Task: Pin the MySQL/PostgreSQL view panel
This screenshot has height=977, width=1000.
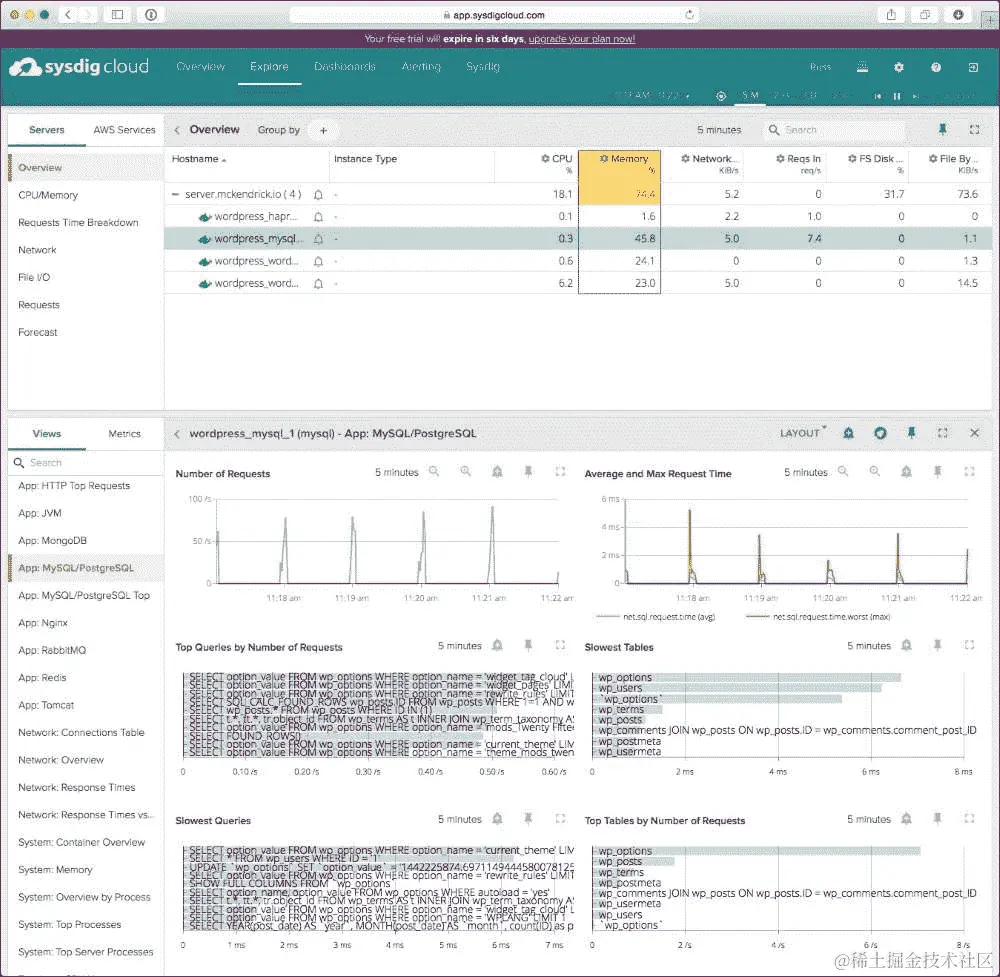Action: tap(911, 433)
